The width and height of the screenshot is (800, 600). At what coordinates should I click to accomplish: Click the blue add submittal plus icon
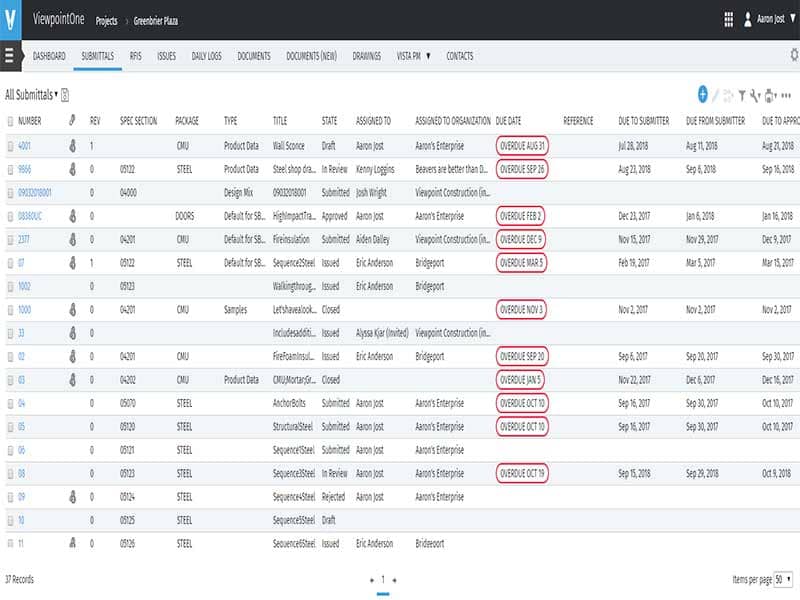click(x=703, y=95)
